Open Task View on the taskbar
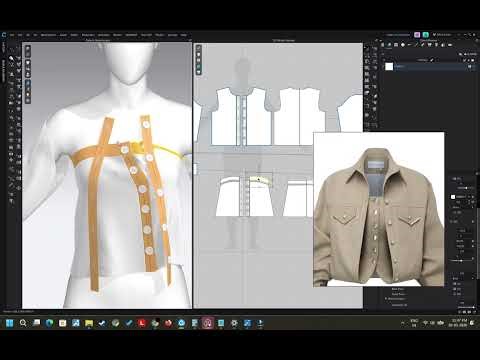 click(x=36, y=323)
